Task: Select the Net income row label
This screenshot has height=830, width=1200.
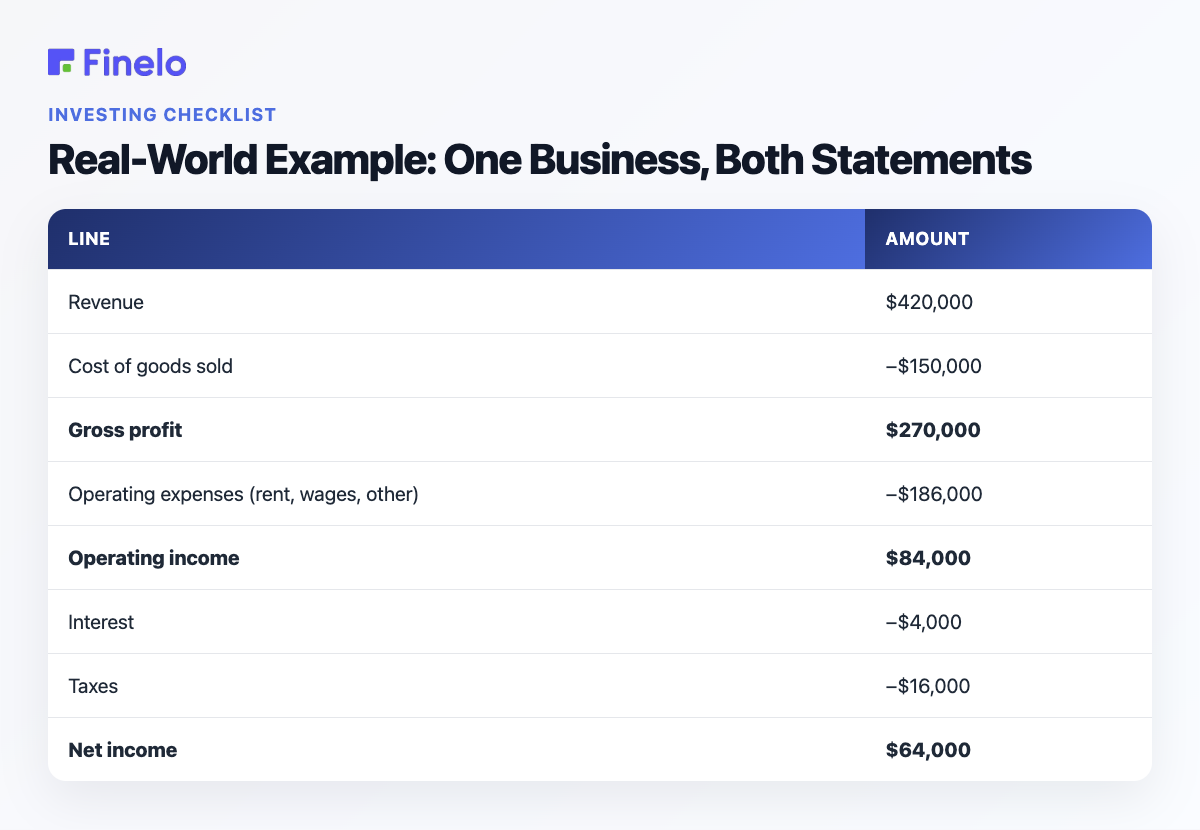Action: [x=122, y=750]
